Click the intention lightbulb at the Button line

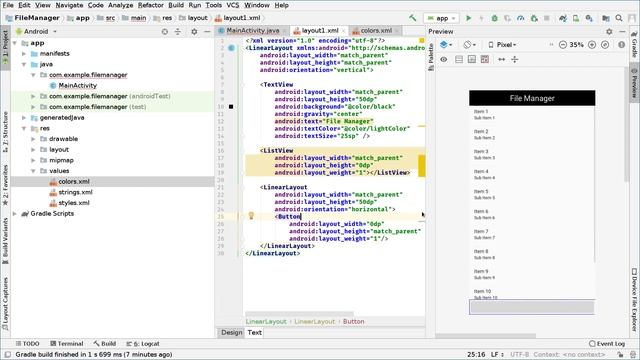coord(251,216)
